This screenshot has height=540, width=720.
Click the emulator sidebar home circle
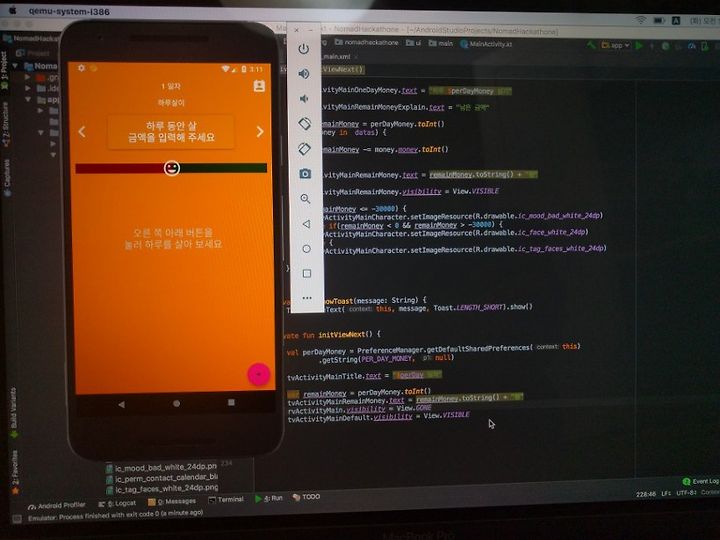pyautogui.click(x=306, y=249)
